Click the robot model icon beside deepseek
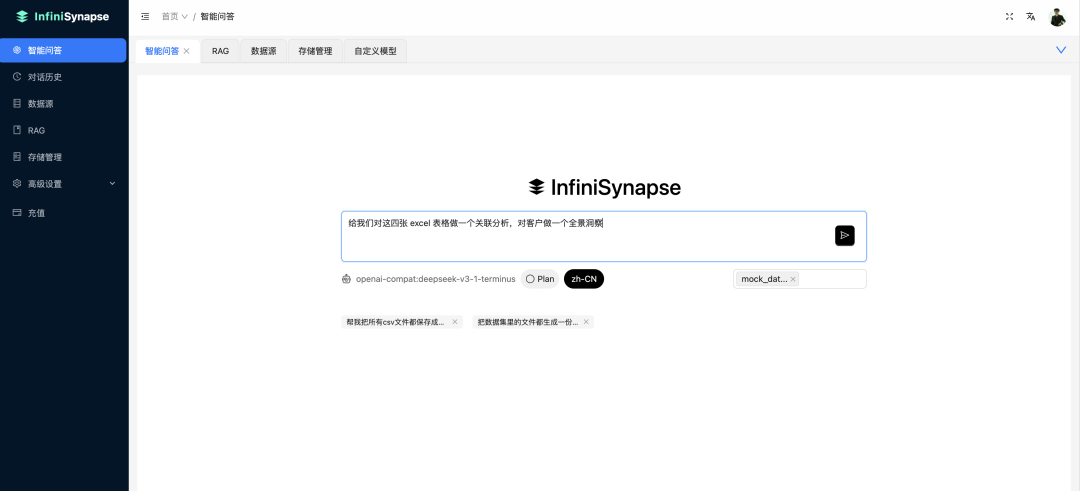The height and width of the screenshot is (491, 1080). point(346,279)
